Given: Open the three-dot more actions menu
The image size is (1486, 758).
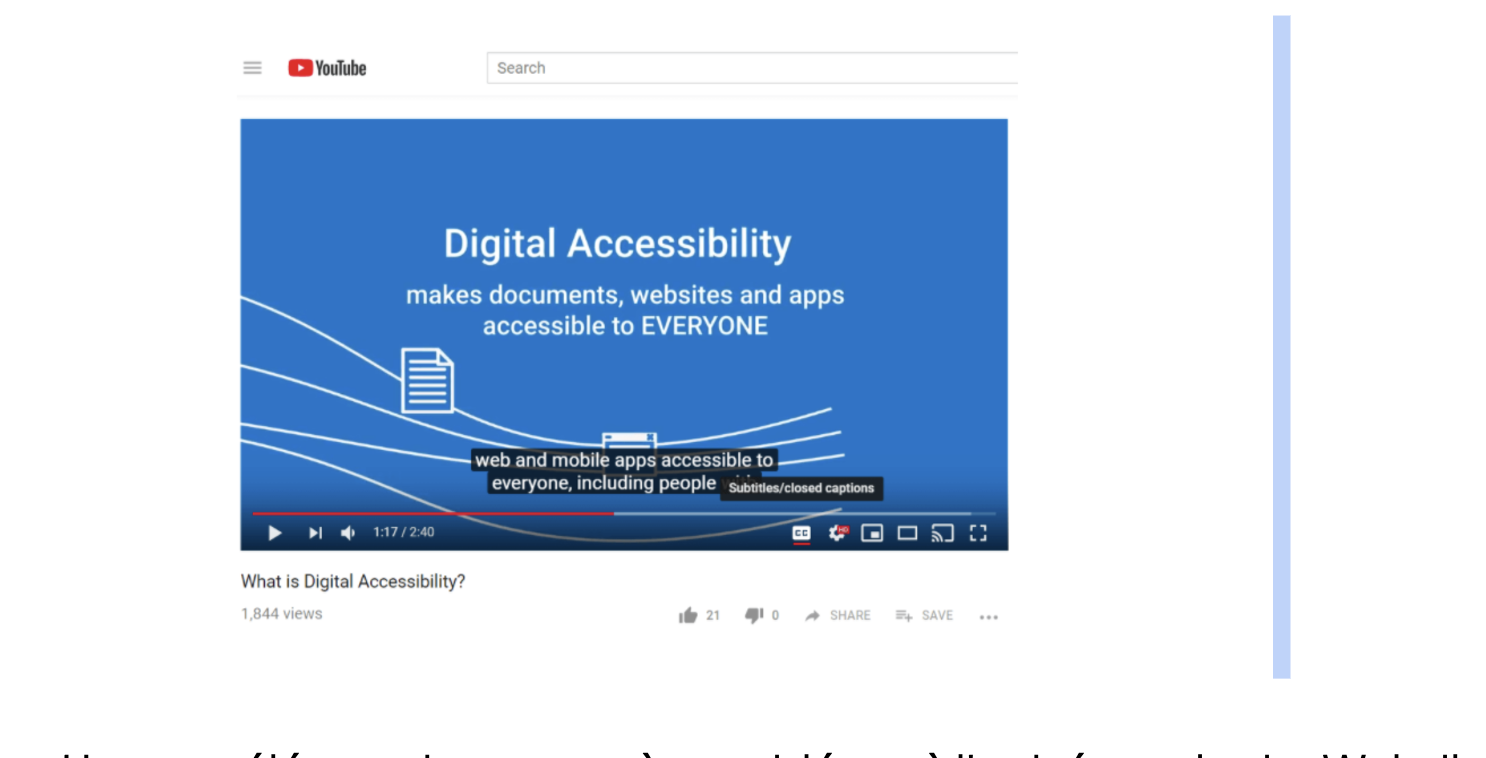Looking at the screenshot, I should coord(989,617).
